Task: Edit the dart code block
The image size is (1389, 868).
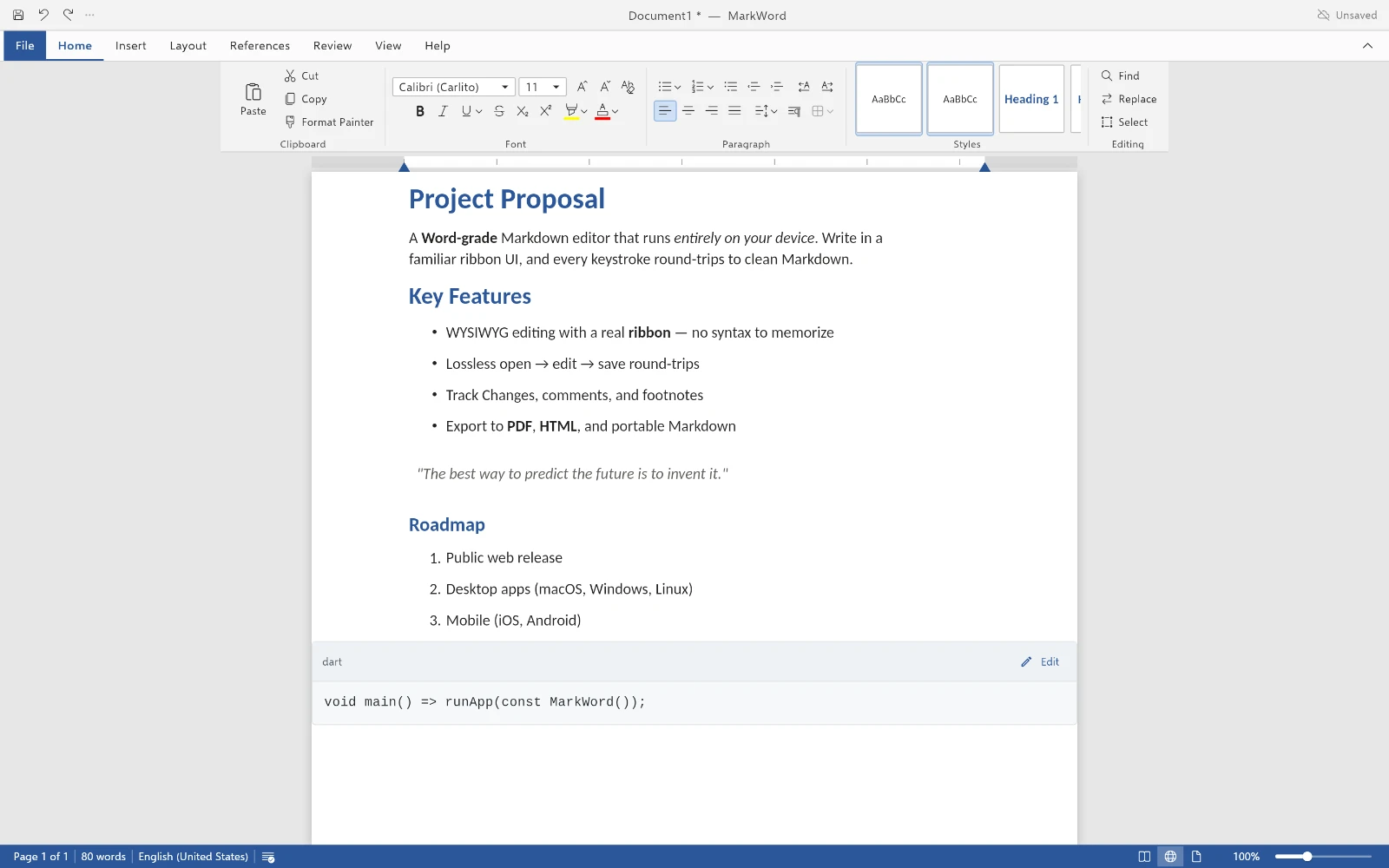Action: [x=1040, y=661]
